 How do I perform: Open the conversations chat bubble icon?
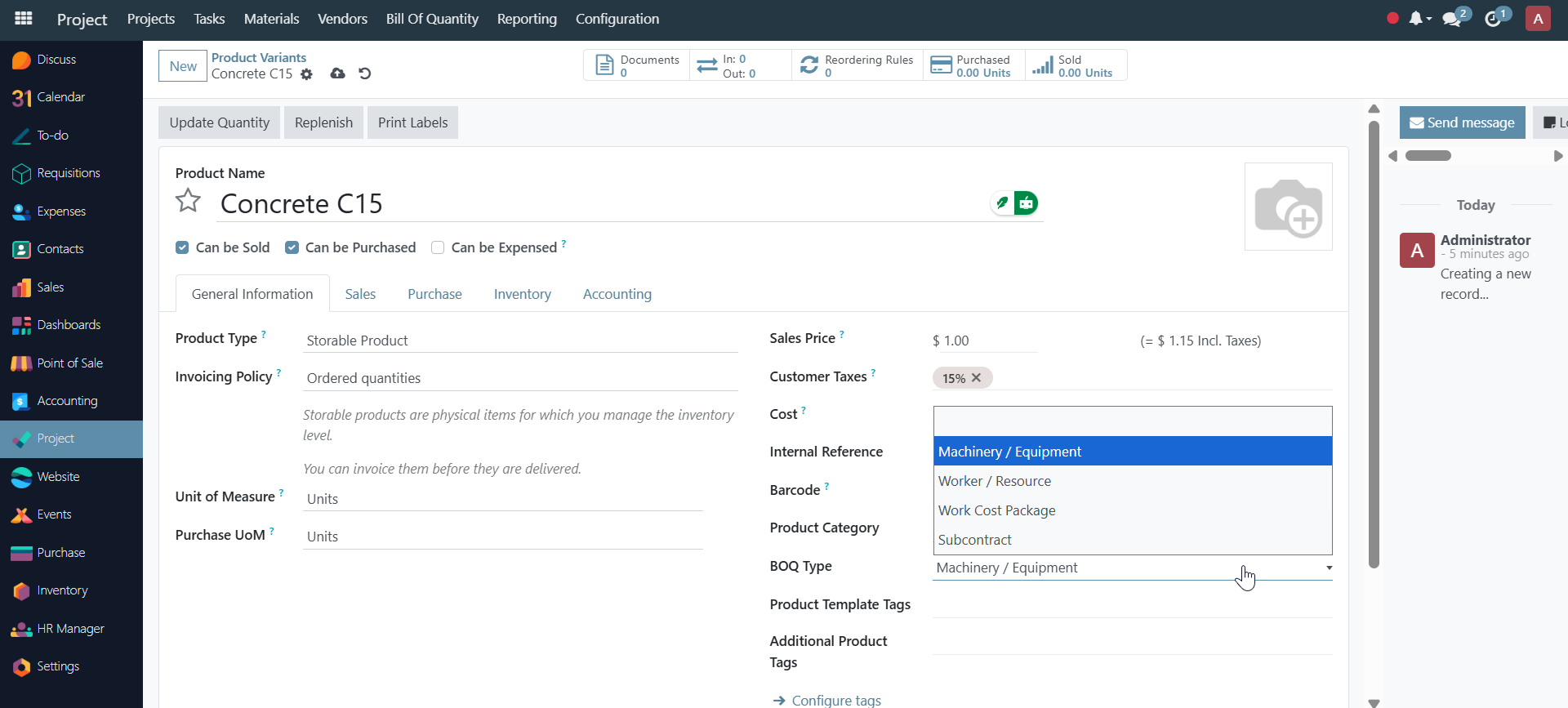[1452, 19]
